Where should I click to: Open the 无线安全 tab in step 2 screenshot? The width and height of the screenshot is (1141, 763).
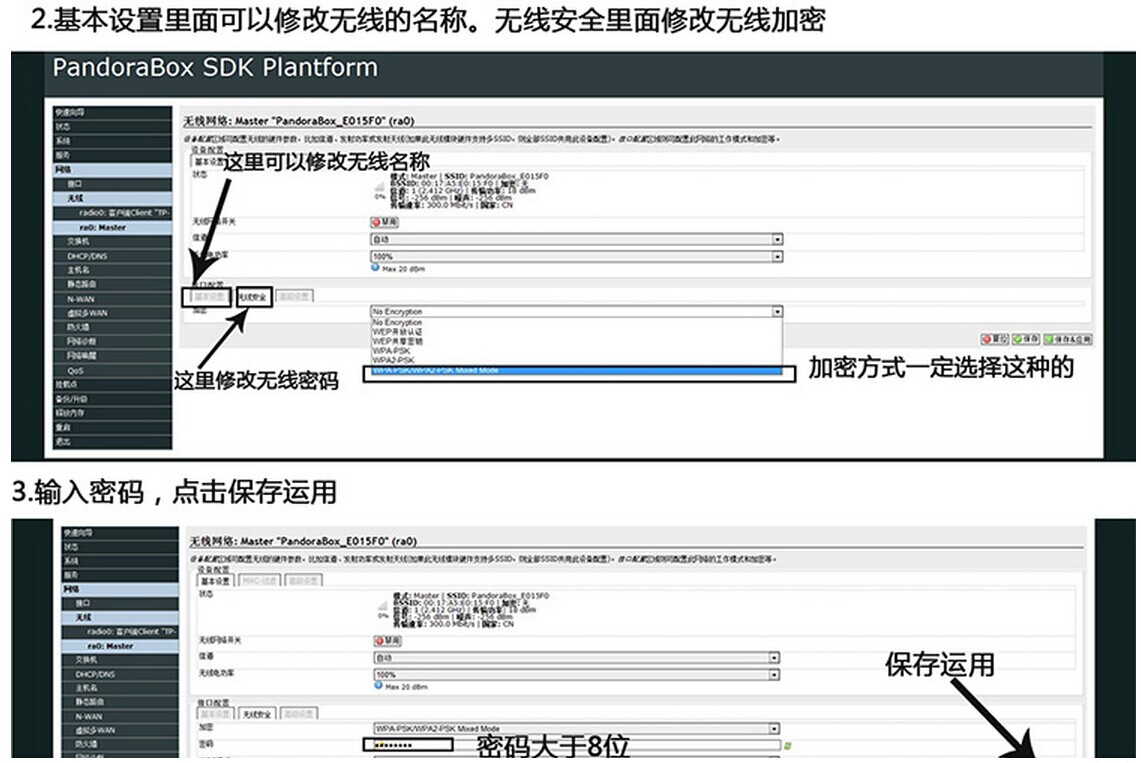click(x=253, y=297)
